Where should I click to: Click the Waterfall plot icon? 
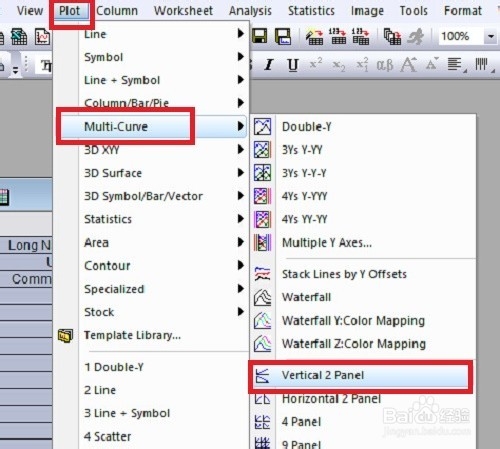pos(262,297)
